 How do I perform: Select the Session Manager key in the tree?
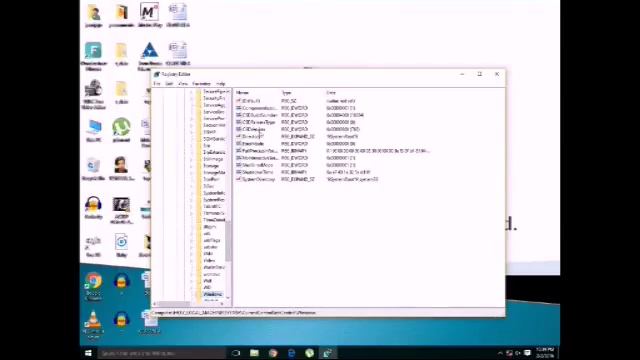pos(214,125)
